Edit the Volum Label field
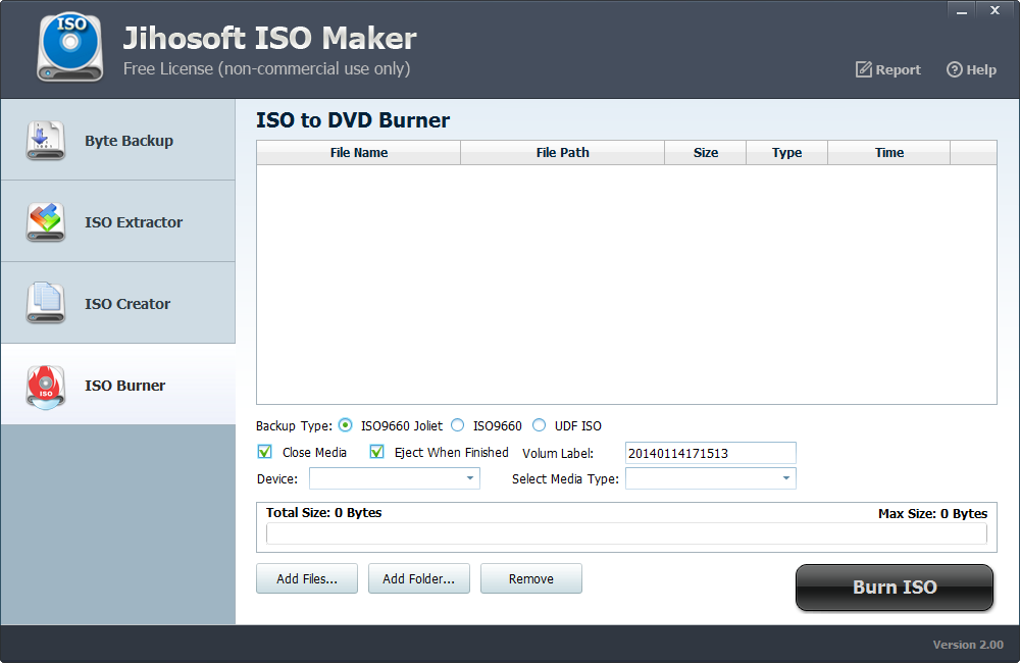The image size is (1020, 663). (710, 453)
